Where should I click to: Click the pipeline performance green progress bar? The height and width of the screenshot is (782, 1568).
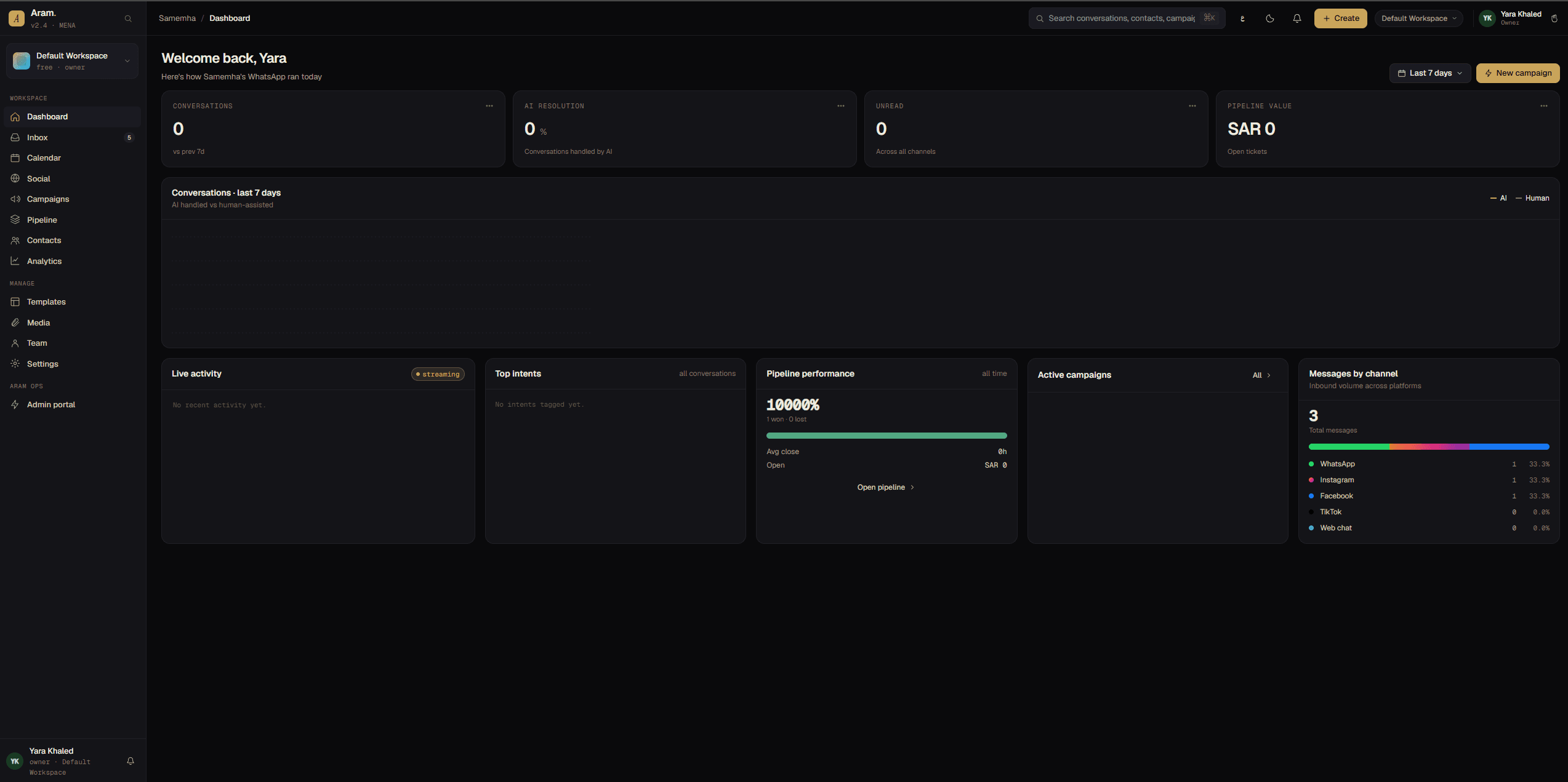click(x=887, y=436)
